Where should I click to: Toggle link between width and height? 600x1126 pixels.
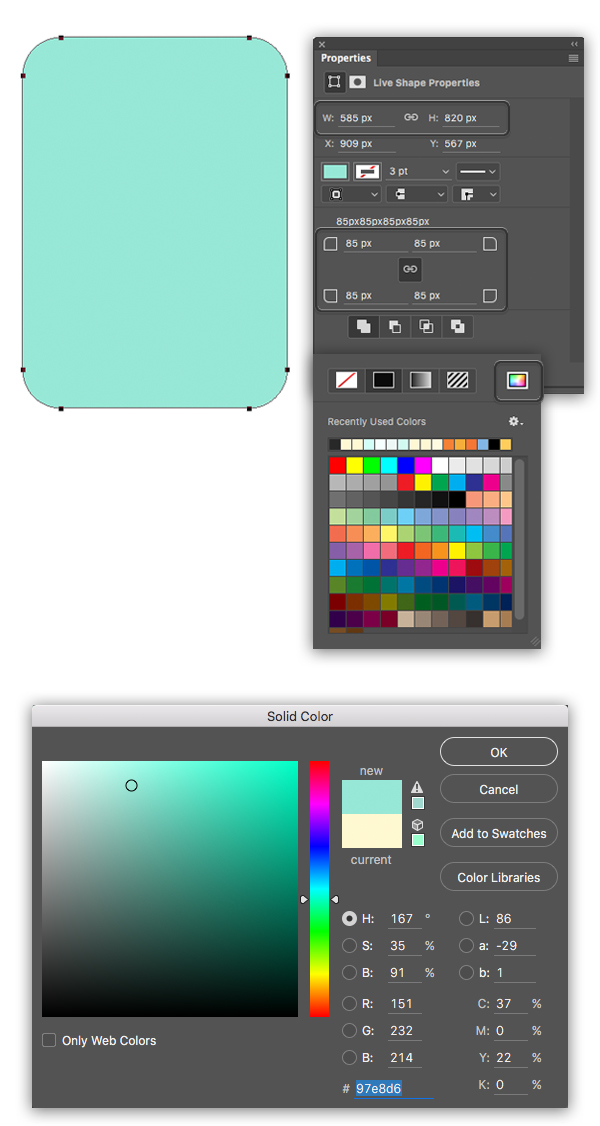[411, 117]
